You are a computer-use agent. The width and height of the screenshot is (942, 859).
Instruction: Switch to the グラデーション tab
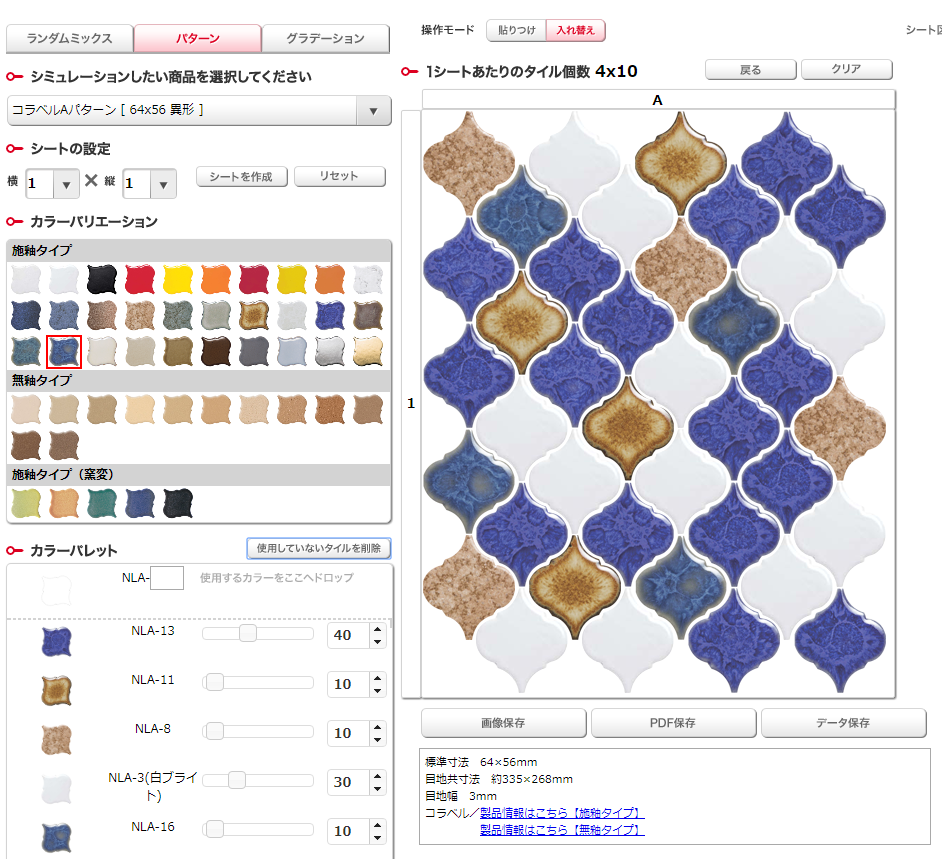tap(325, 39)
